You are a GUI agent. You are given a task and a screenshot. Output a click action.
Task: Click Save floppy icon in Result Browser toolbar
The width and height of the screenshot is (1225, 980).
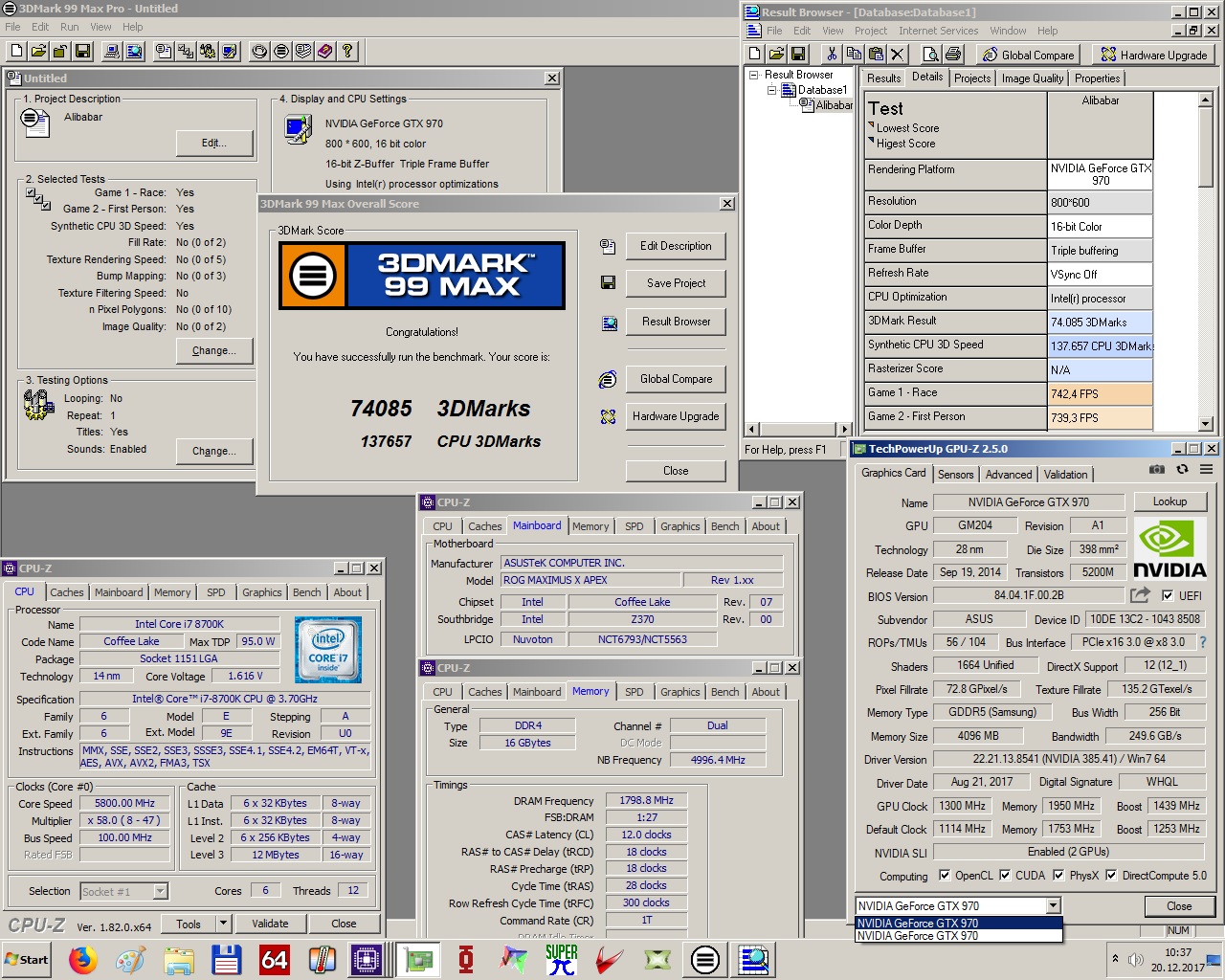798,55
